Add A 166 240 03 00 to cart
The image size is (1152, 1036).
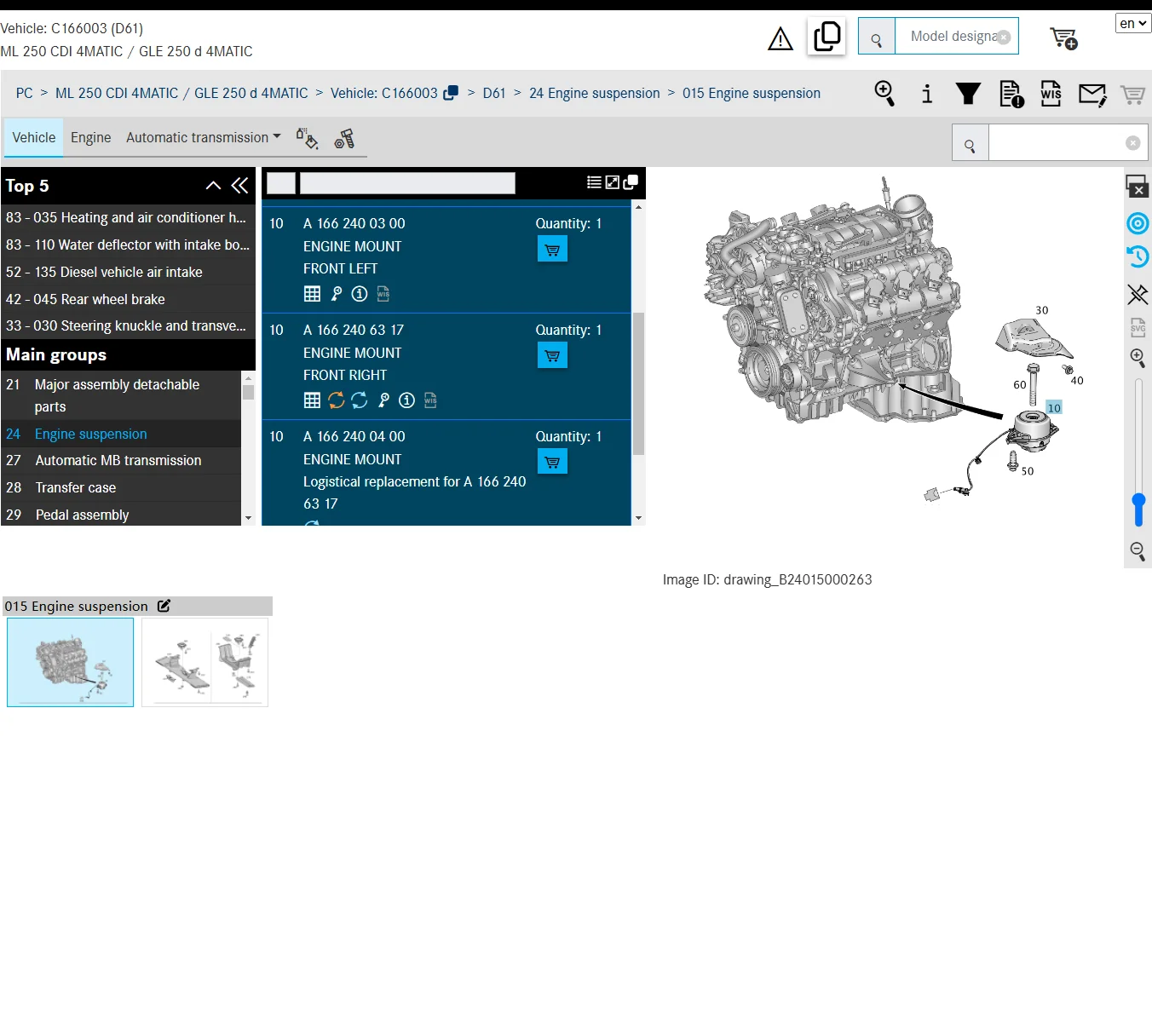pos(552,249)
